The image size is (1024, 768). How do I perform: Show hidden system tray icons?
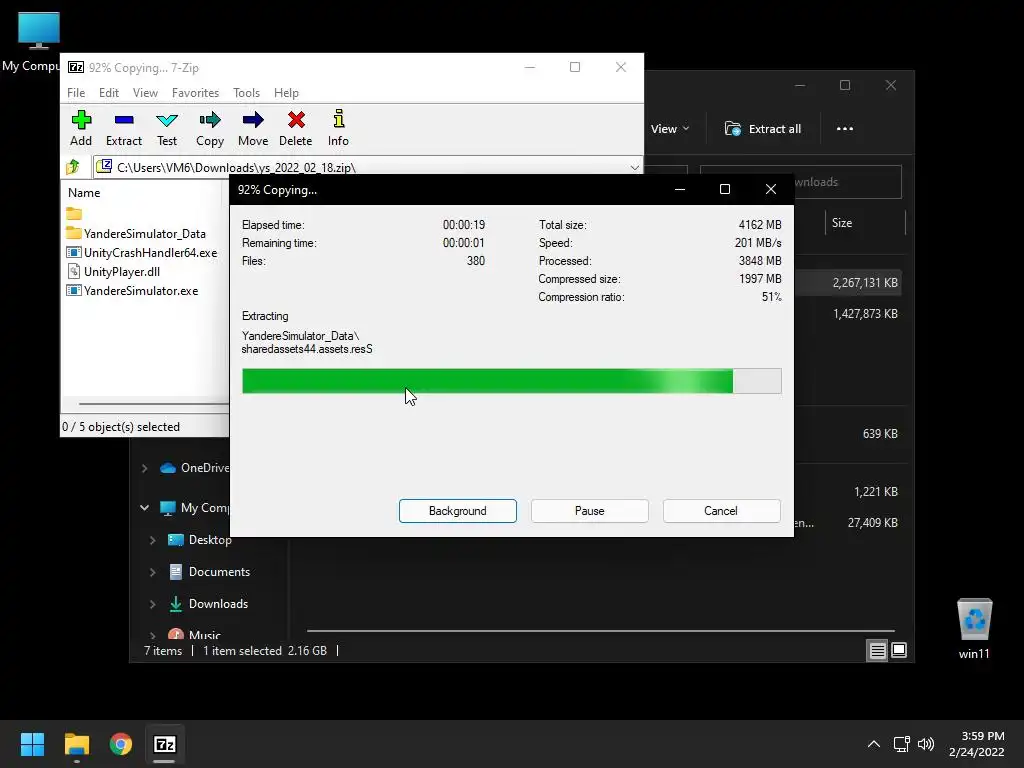[x=873, y=744]
